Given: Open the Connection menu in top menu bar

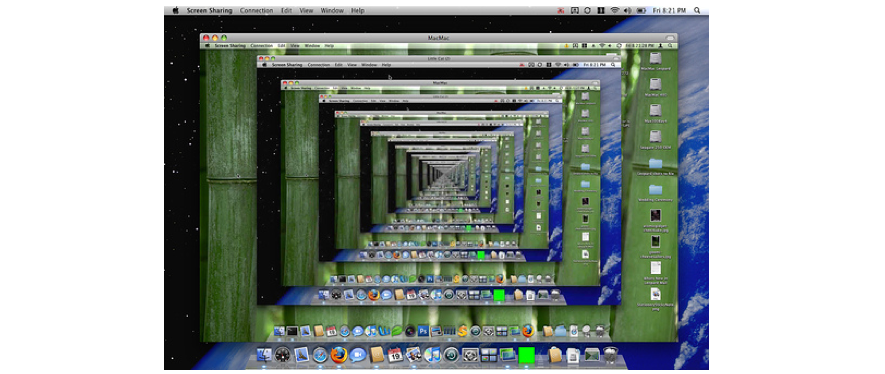Looking at the screenshot, I should coord(256,11).
